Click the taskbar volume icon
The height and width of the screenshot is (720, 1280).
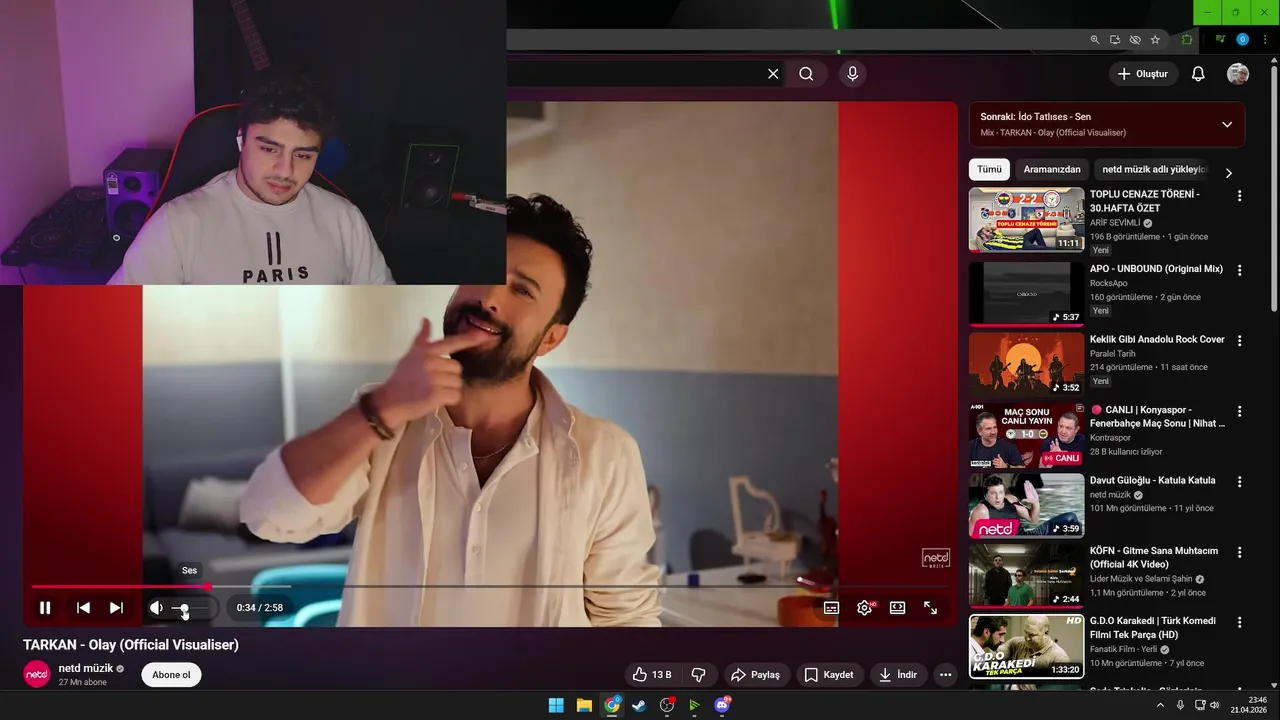pyautogui.click(x=1214, y=705)
